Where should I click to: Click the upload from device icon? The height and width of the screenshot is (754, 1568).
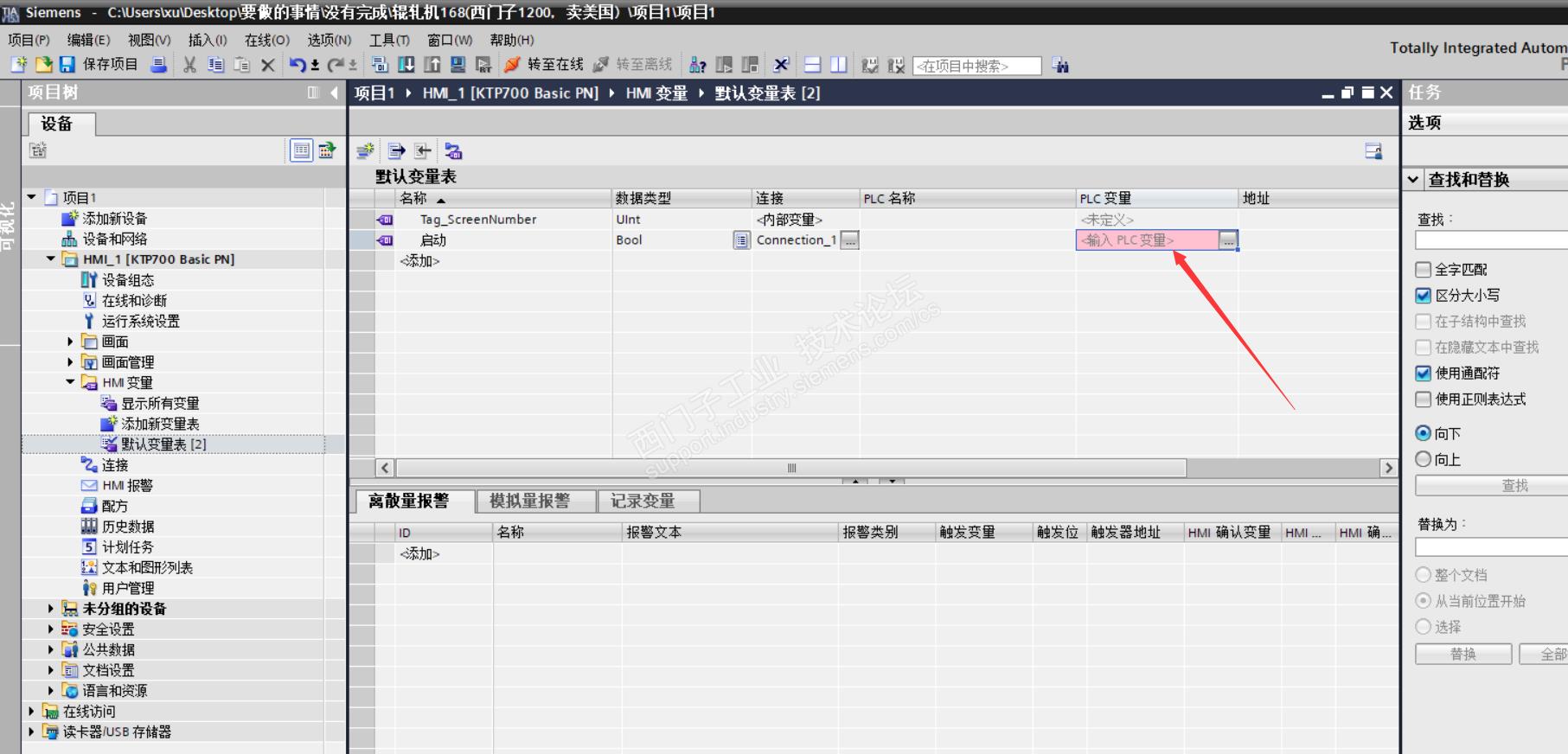click(432, 65)
